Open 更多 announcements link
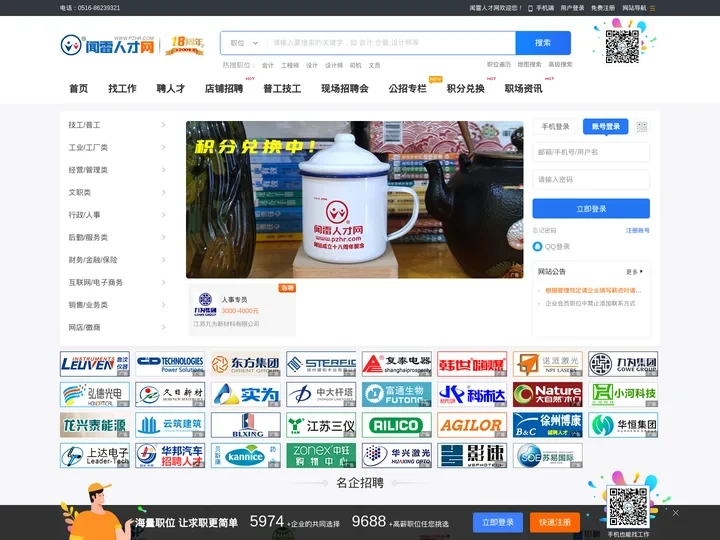Viewport: 720px width, 540px height. click(635, 272)
